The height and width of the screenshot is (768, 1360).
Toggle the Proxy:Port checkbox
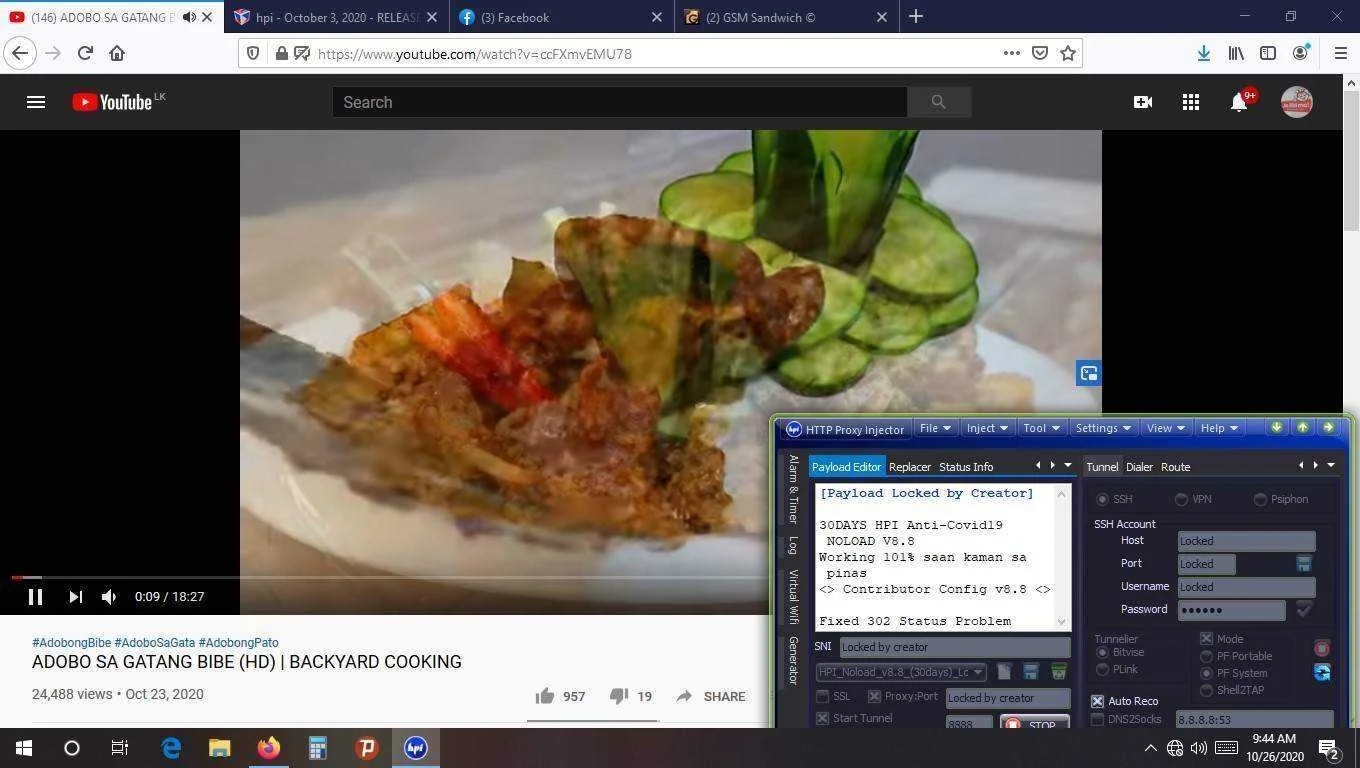pos(874,697)
